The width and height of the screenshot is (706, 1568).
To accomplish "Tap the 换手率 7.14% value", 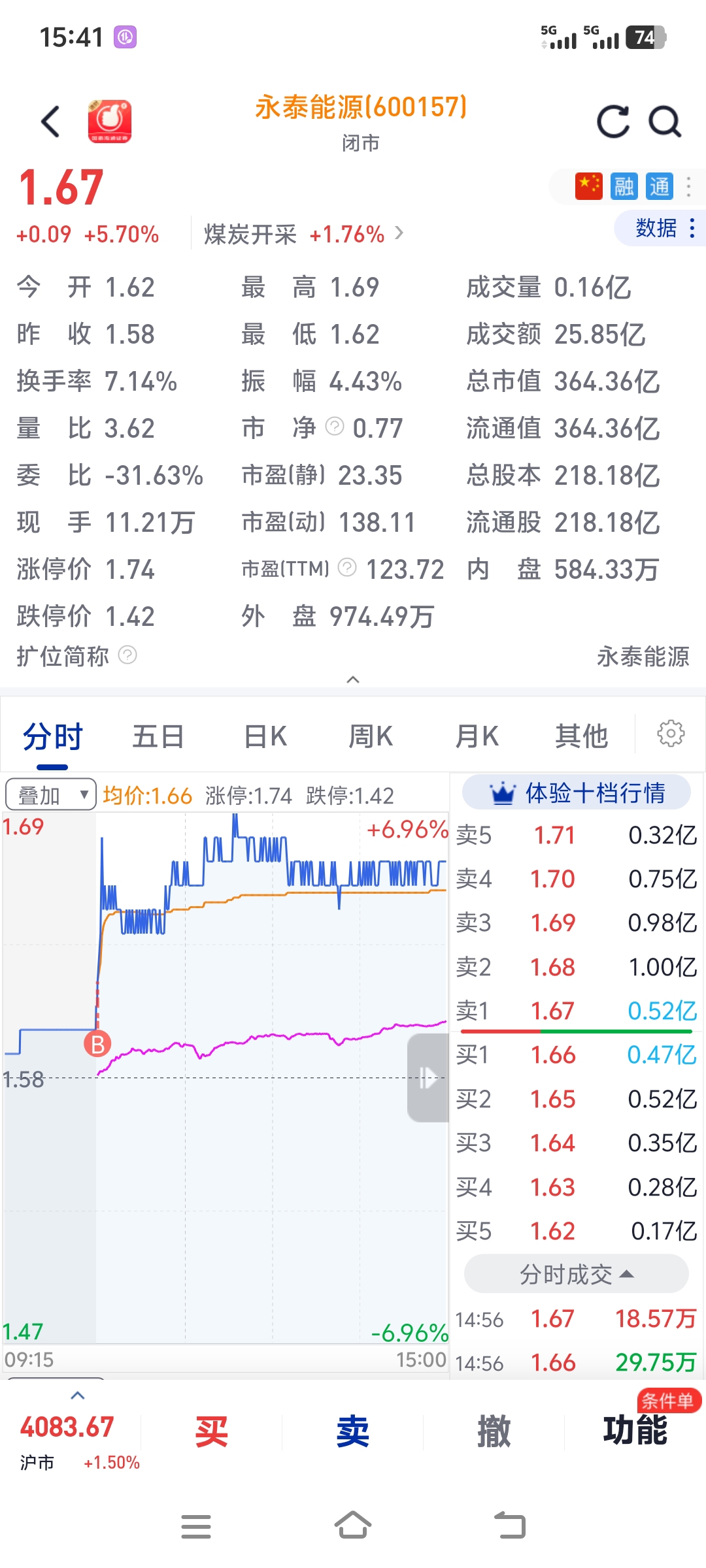I will tap(141, 381).
